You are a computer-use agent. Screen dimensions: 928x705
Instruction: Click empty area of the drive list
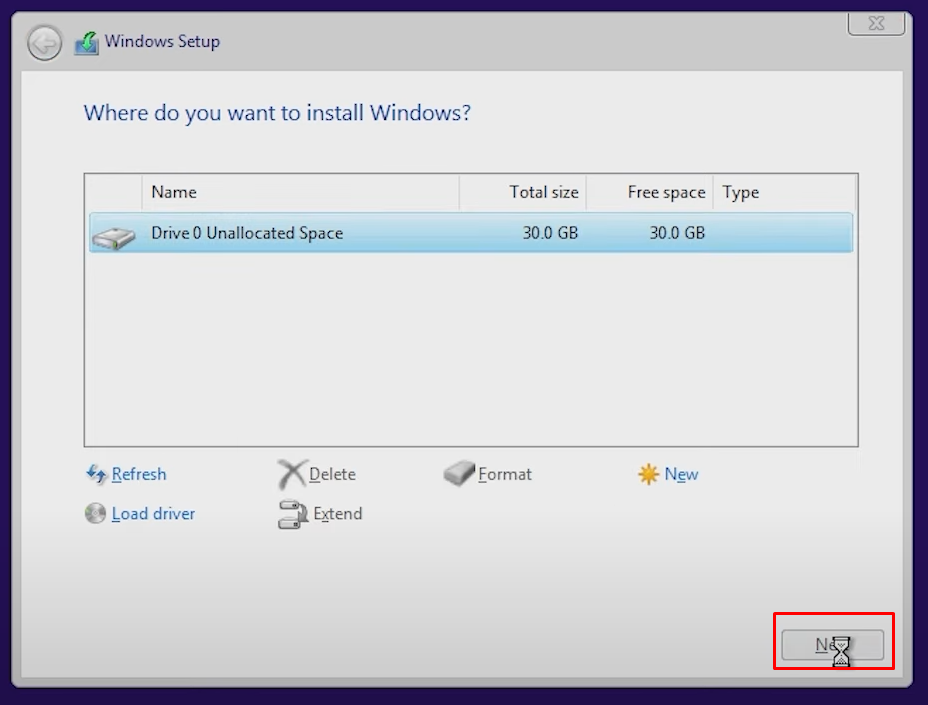470,350
